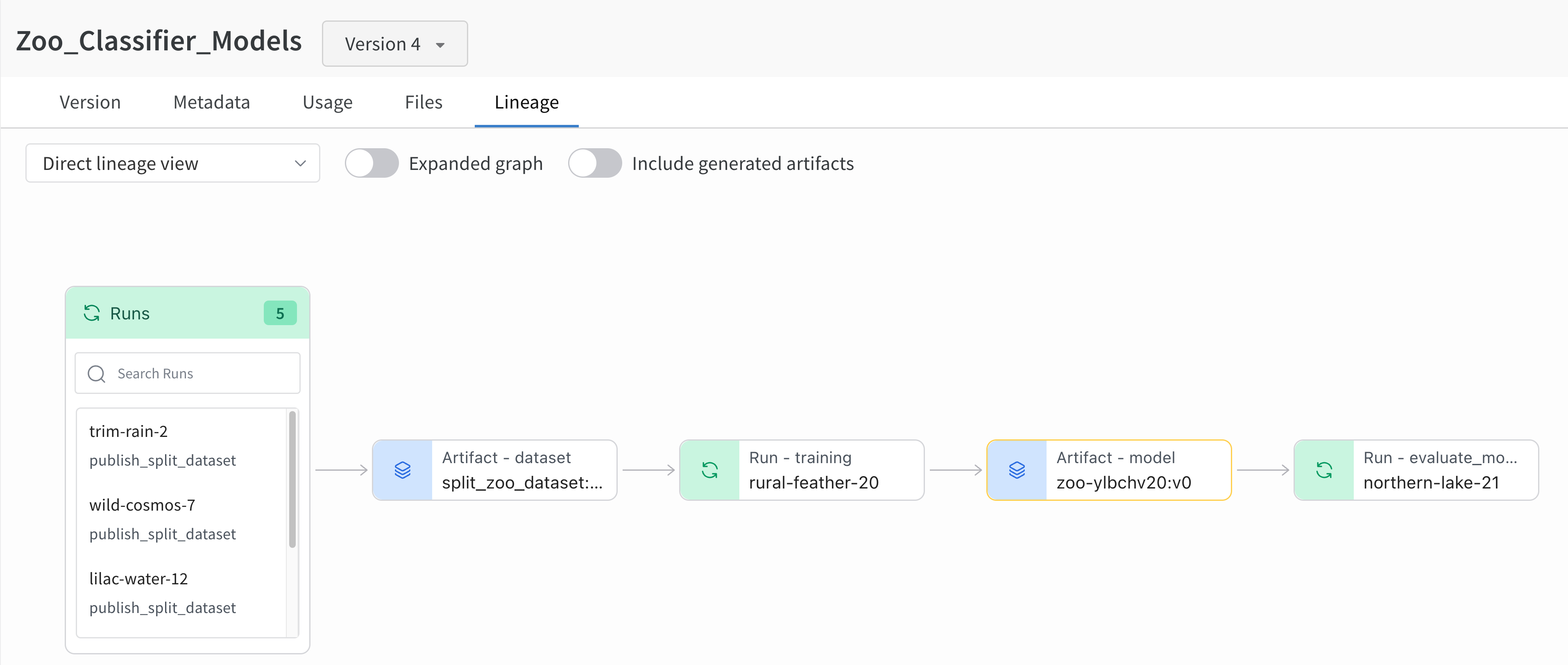Click the search magnifier icon in Search Runs
The width and height of the screenshot is (1568, 665).
(95, 373)
